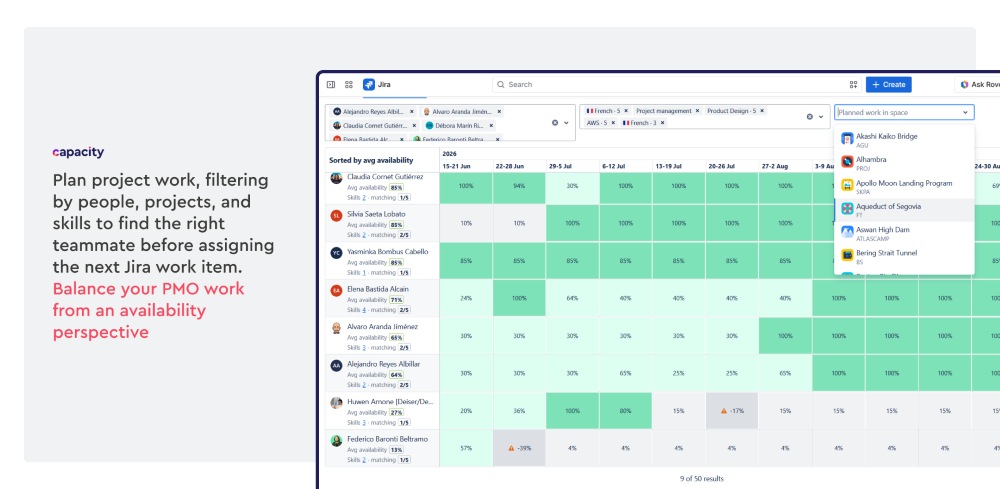Click Elena Bastida Alcain EA avatar
The height and width of the screenshot is (489, 1000).
point(336,291)
